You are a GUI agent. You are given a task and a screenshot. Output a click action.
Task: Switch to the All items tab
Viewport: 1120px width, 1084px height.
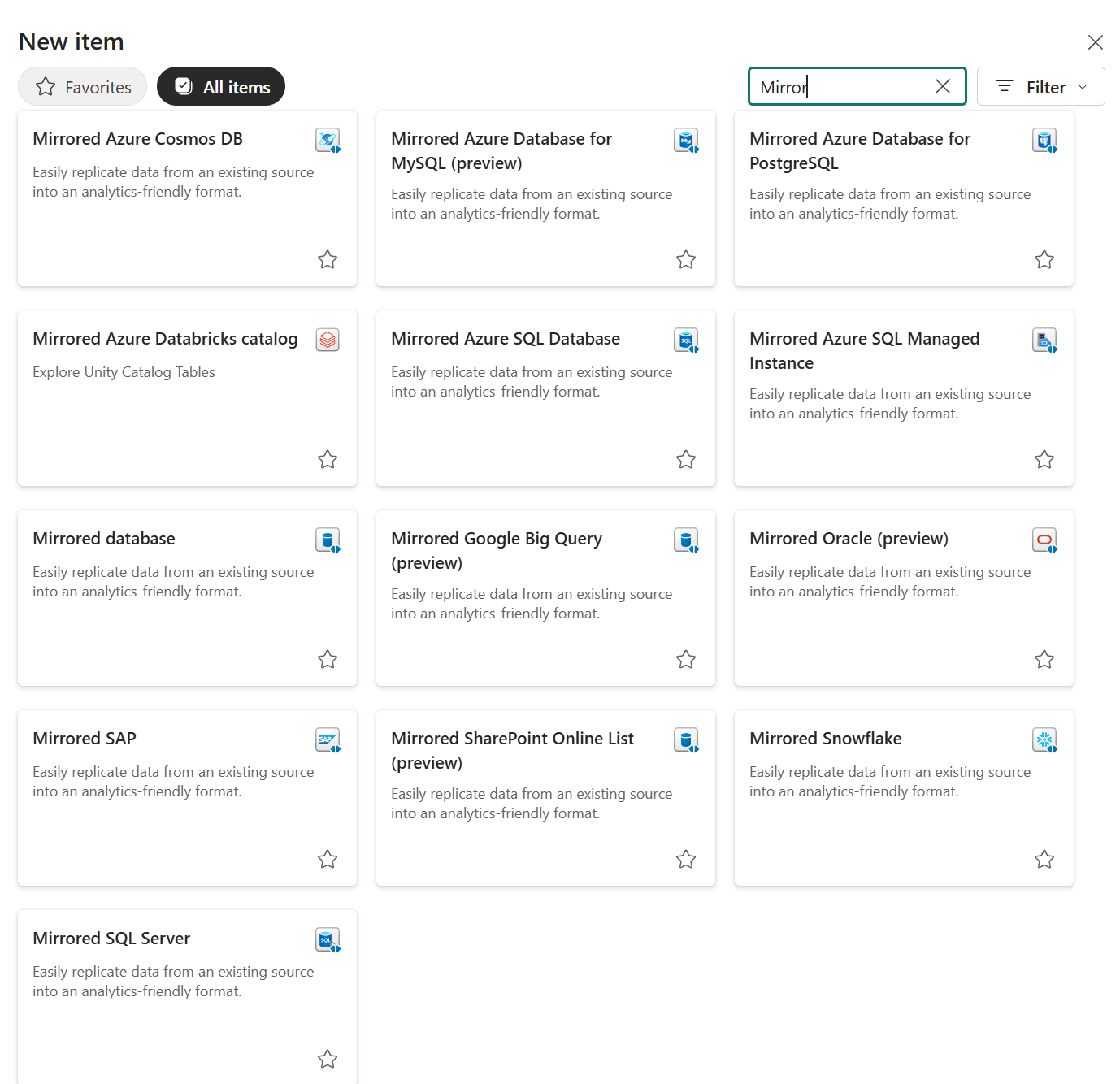(221, 86)
